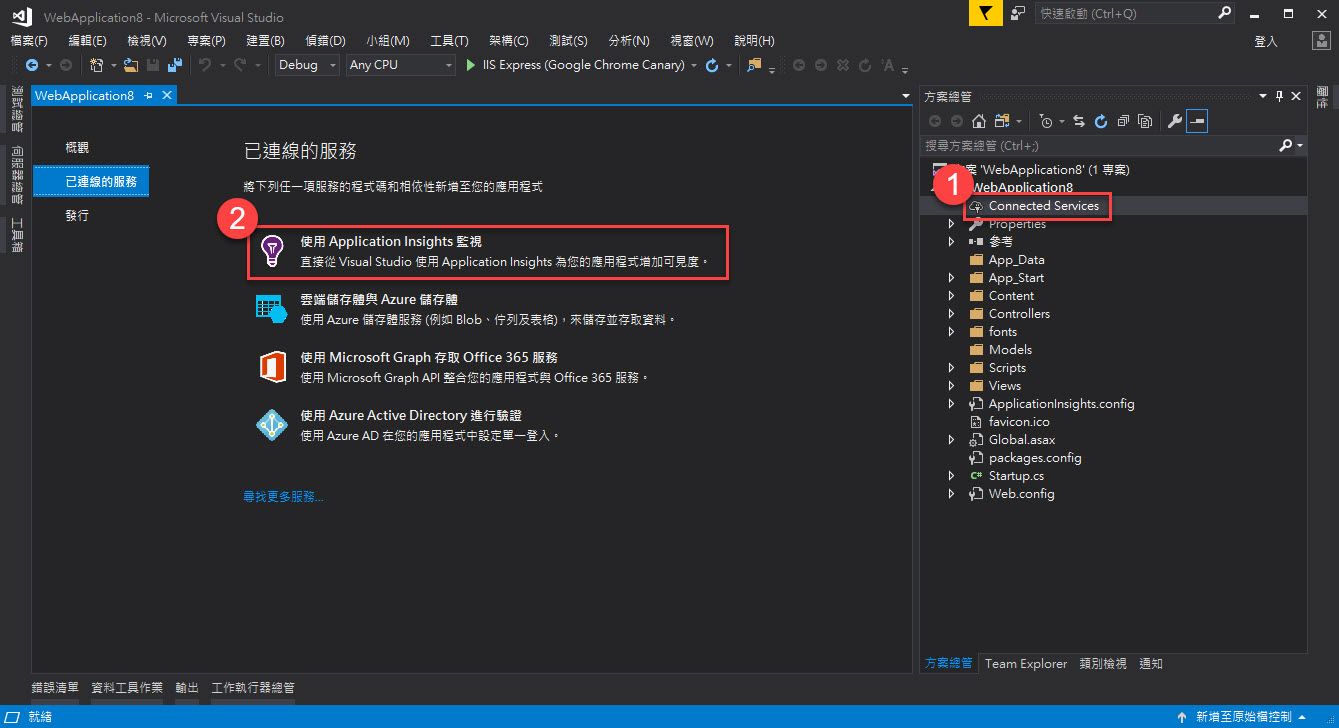Click the Office 365 service icon
The height and width of the screenshot is (728, 1339).
pos(271,368)
